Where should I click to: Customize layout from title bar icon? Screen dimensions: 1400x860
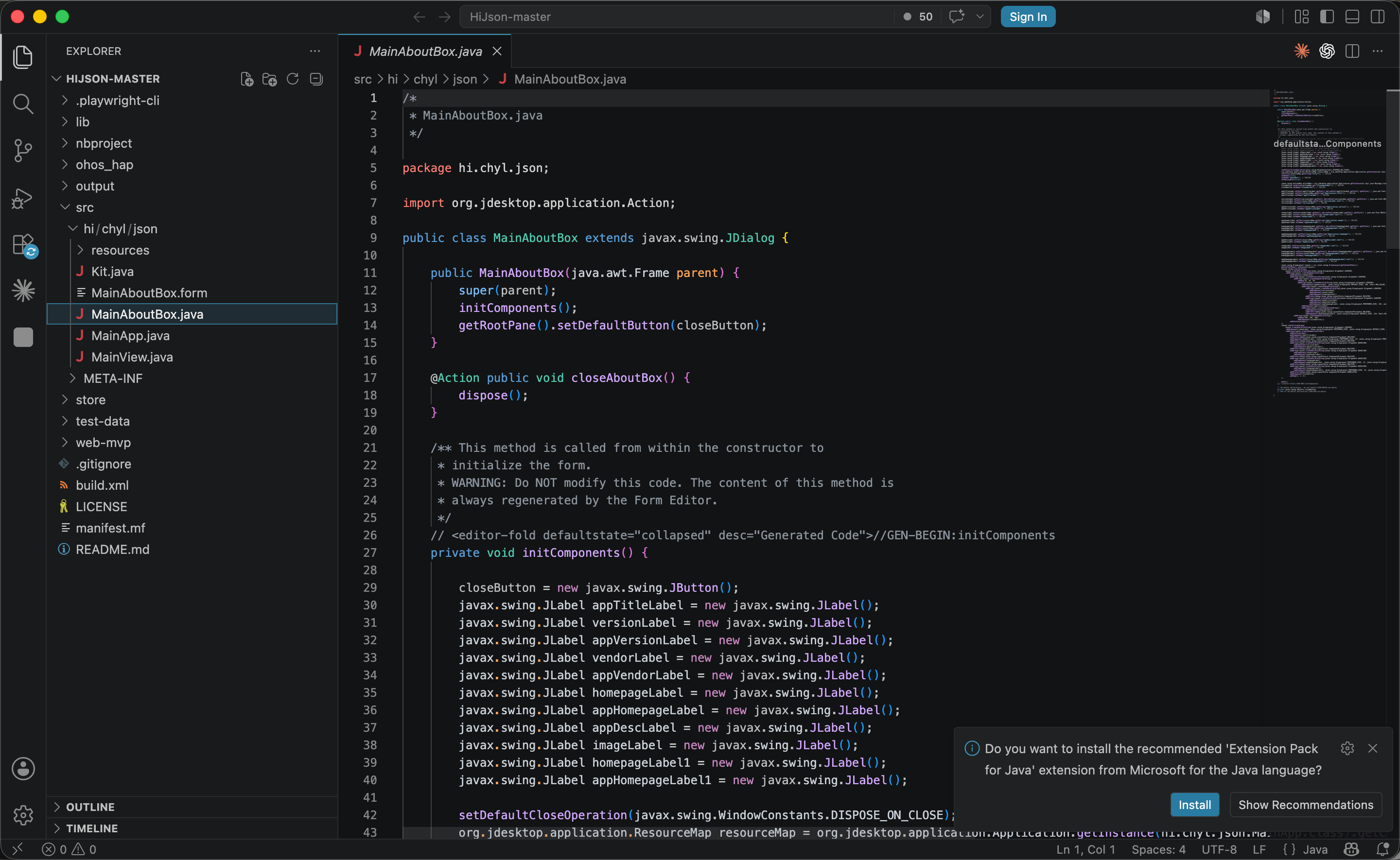(x=1301, y=17)
